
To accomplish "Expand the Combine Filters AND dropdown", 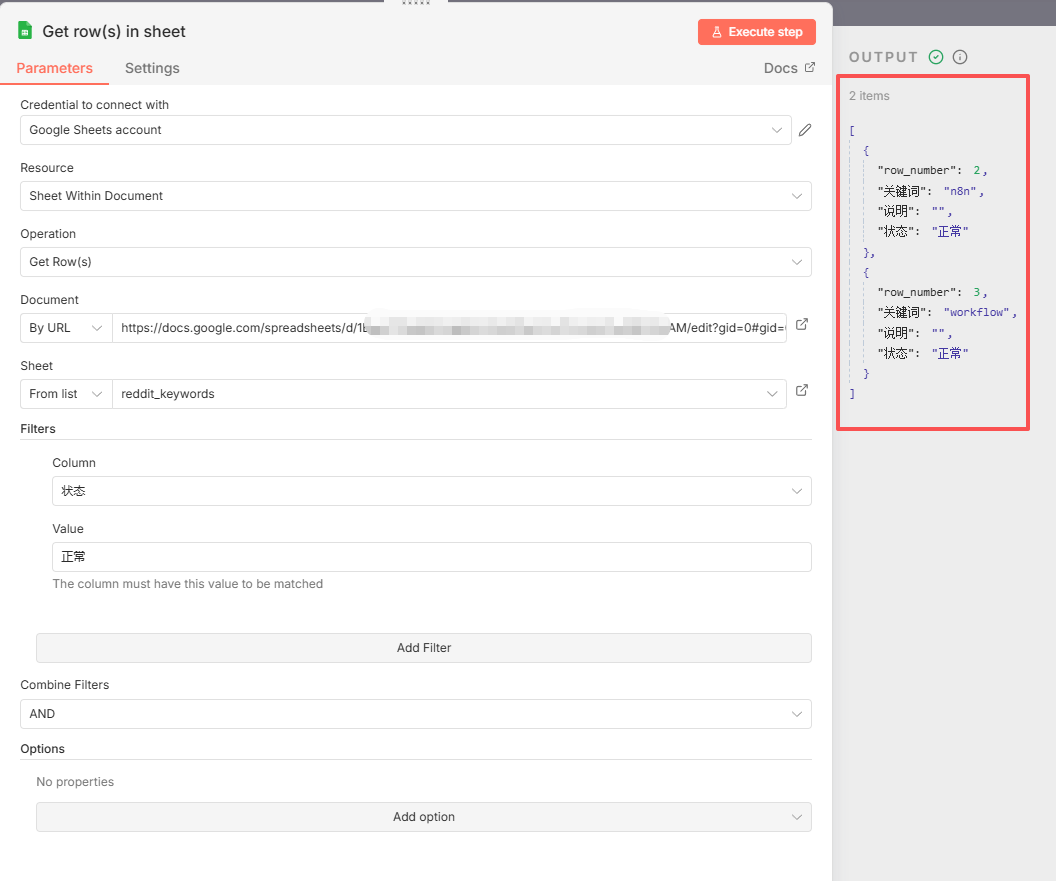I will (415, 714).
